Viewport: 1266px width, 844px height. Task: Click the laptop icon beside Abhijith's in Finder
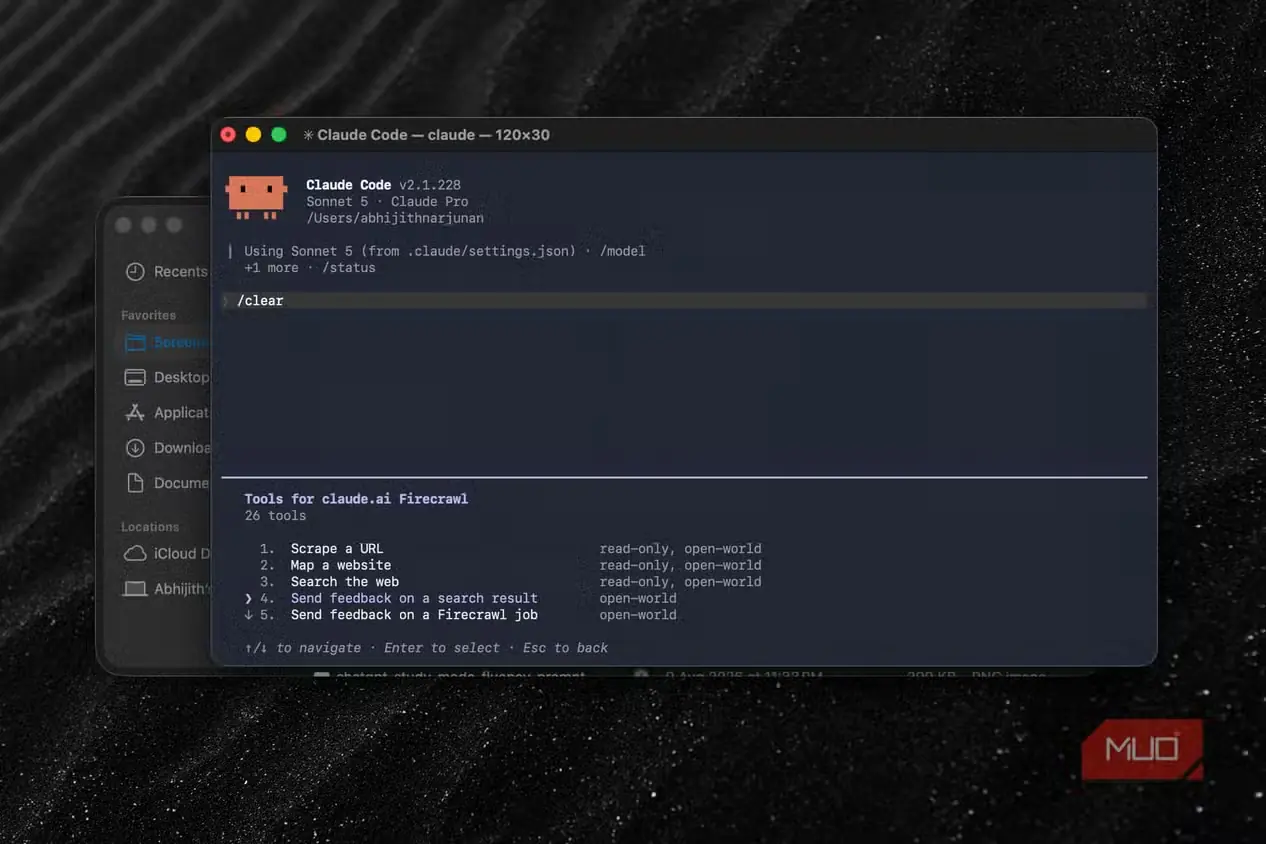[x=135, y=589]
